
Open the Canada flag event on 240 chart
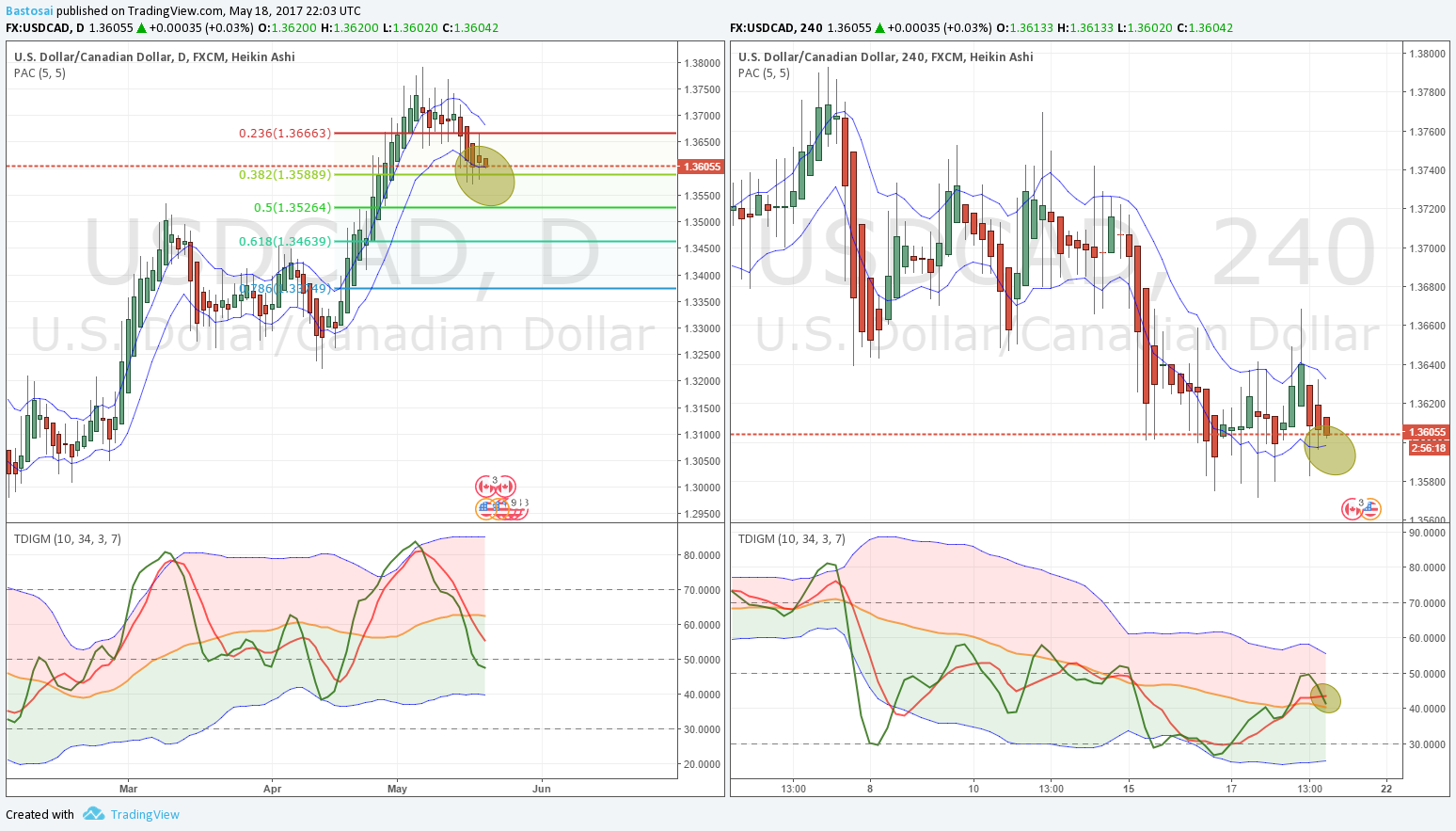1352,508
